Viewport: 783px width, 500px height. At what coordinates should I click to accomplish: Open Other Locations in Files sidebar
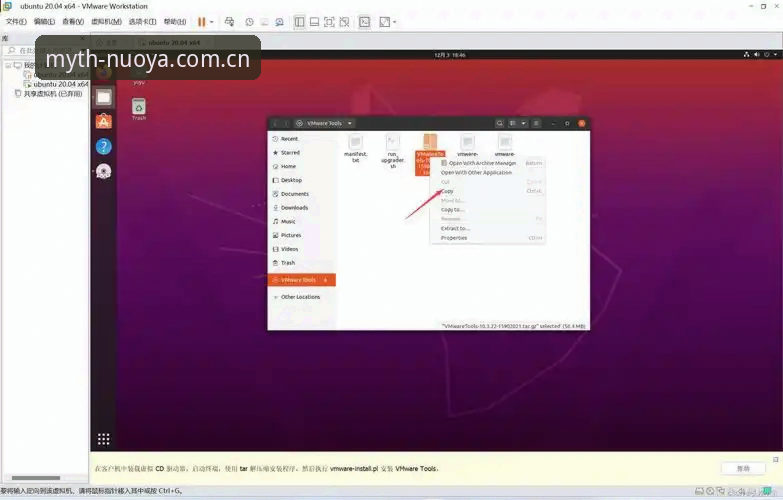302,297
